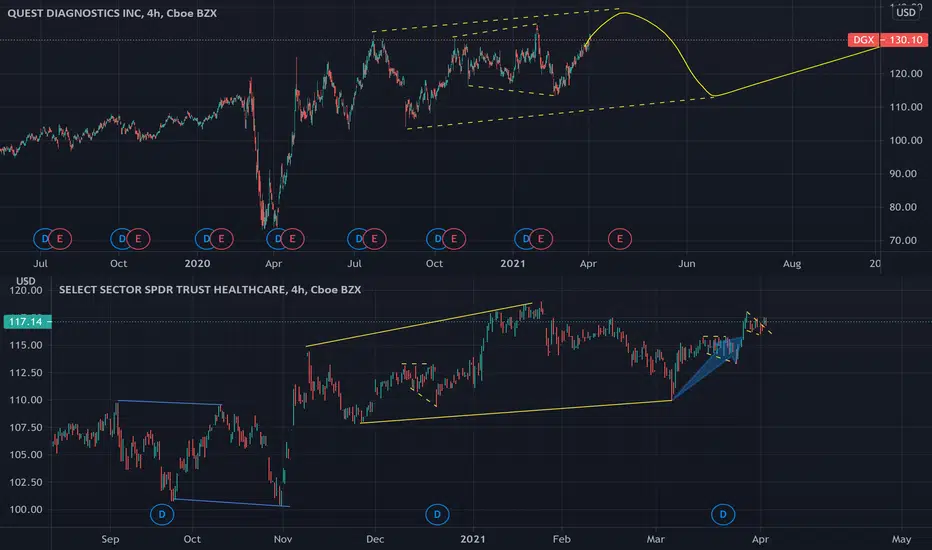Click the D dividend marker above the 2021 label in Quest chart
932x550 pixels.
525,239
